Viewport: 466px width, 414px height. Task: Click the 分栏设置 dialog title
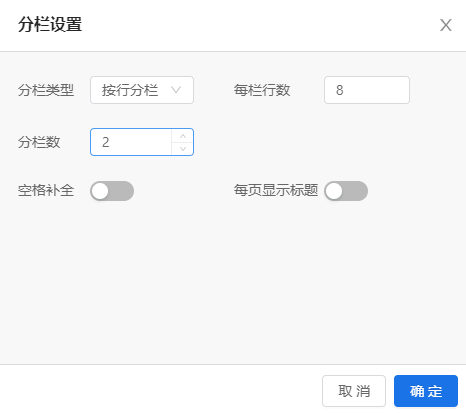pos(50,25)
